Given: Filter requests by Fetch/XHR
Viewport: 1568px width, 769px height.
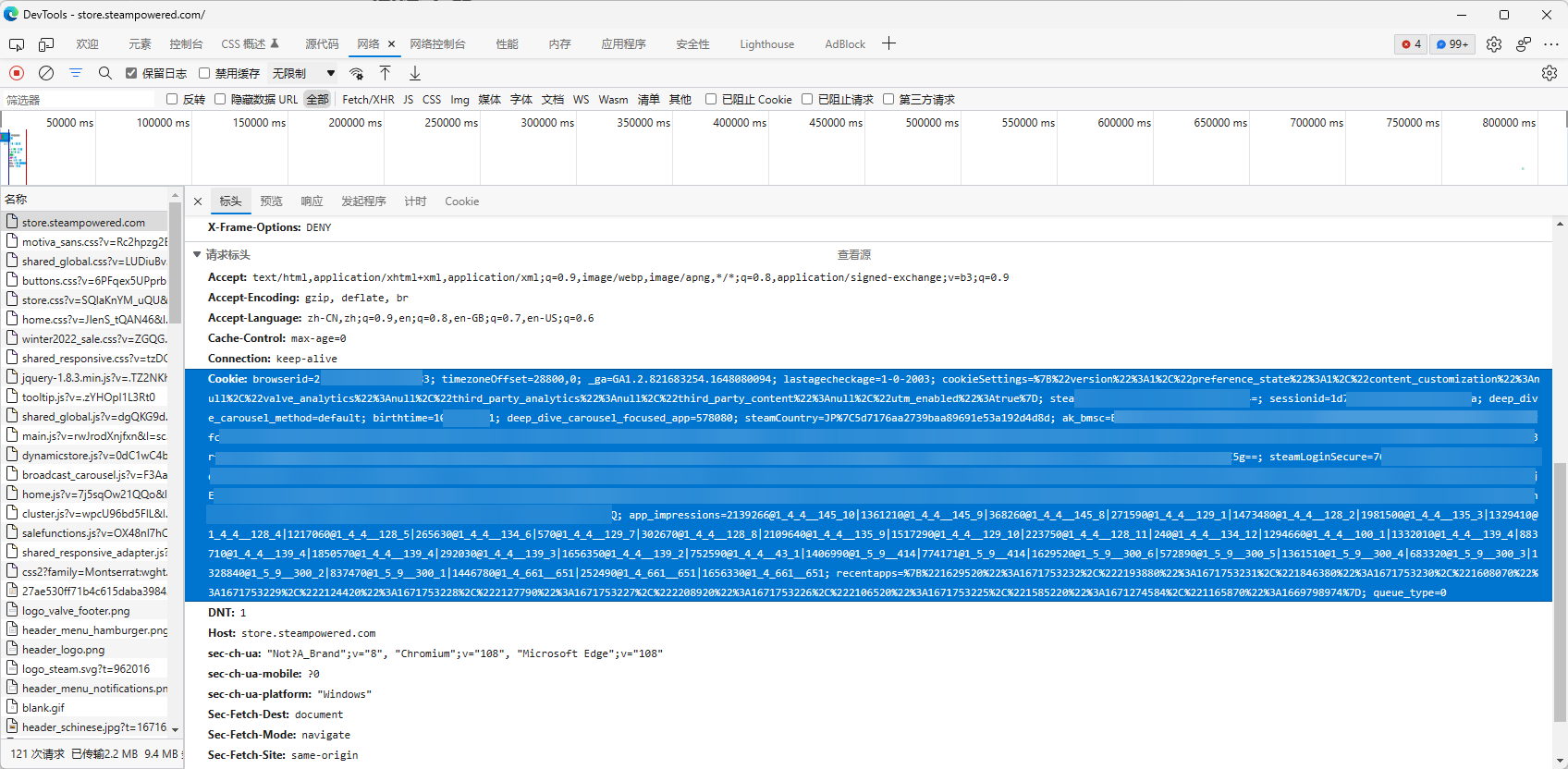Looking at the screenshot, I should pos(368,100).
